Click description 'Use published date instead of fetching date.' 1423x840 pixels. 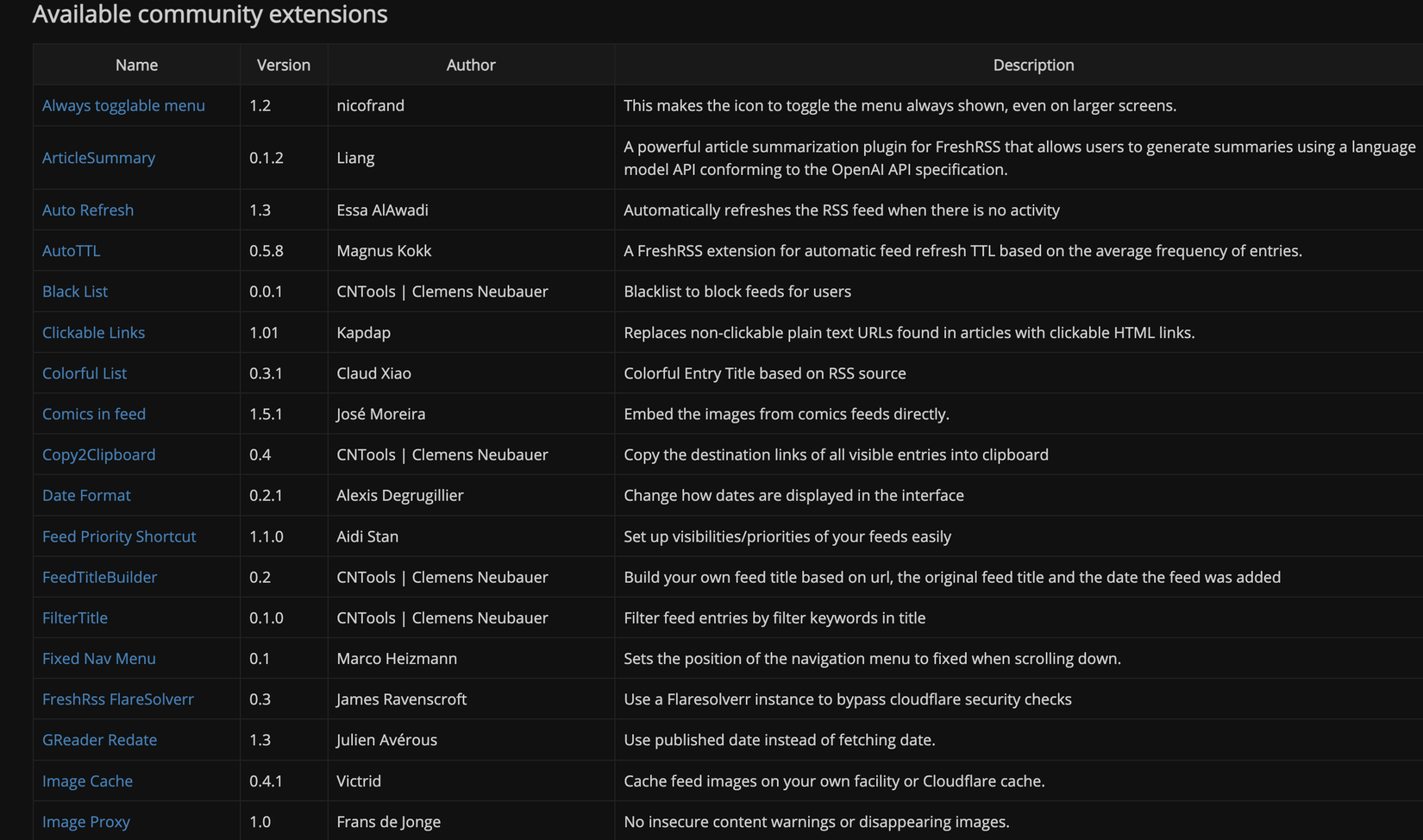coord(780,740)
